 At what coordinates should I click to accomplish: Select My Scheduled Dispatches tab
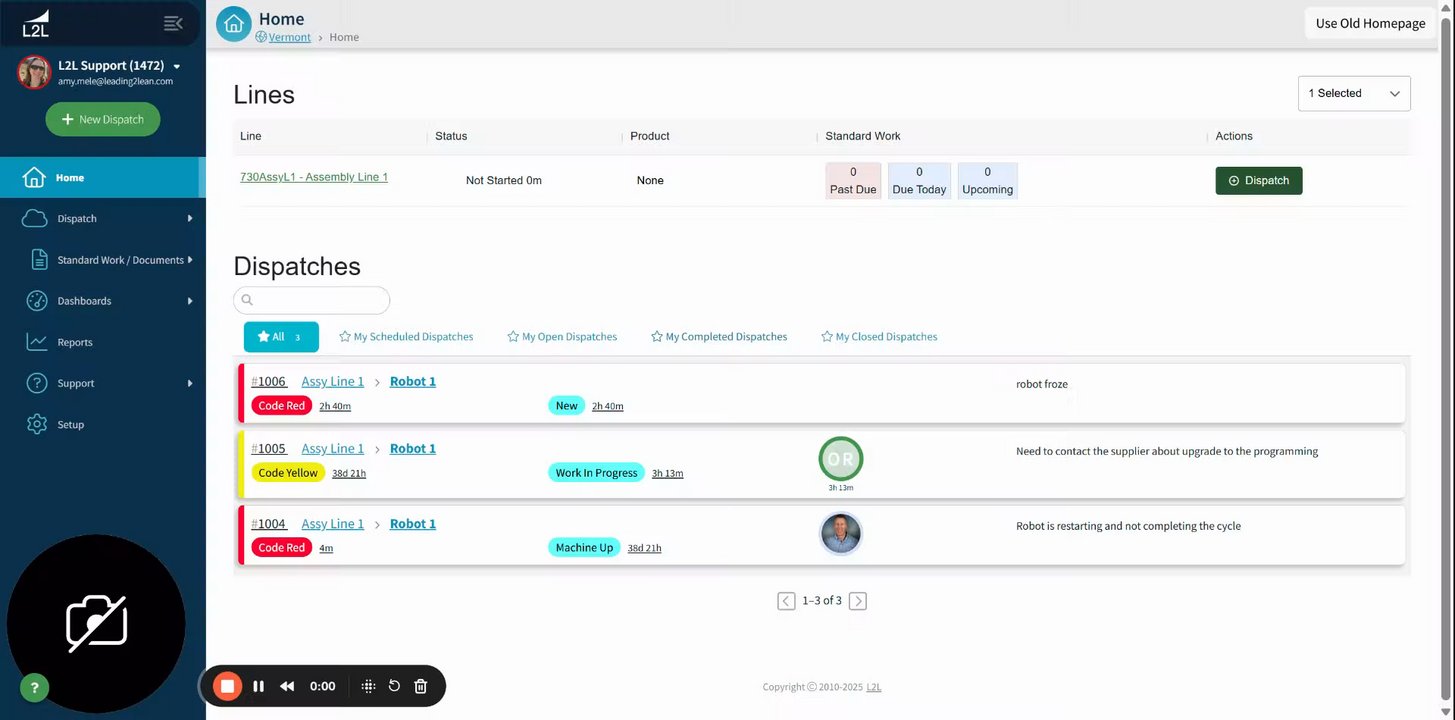(x=406, y=337)
